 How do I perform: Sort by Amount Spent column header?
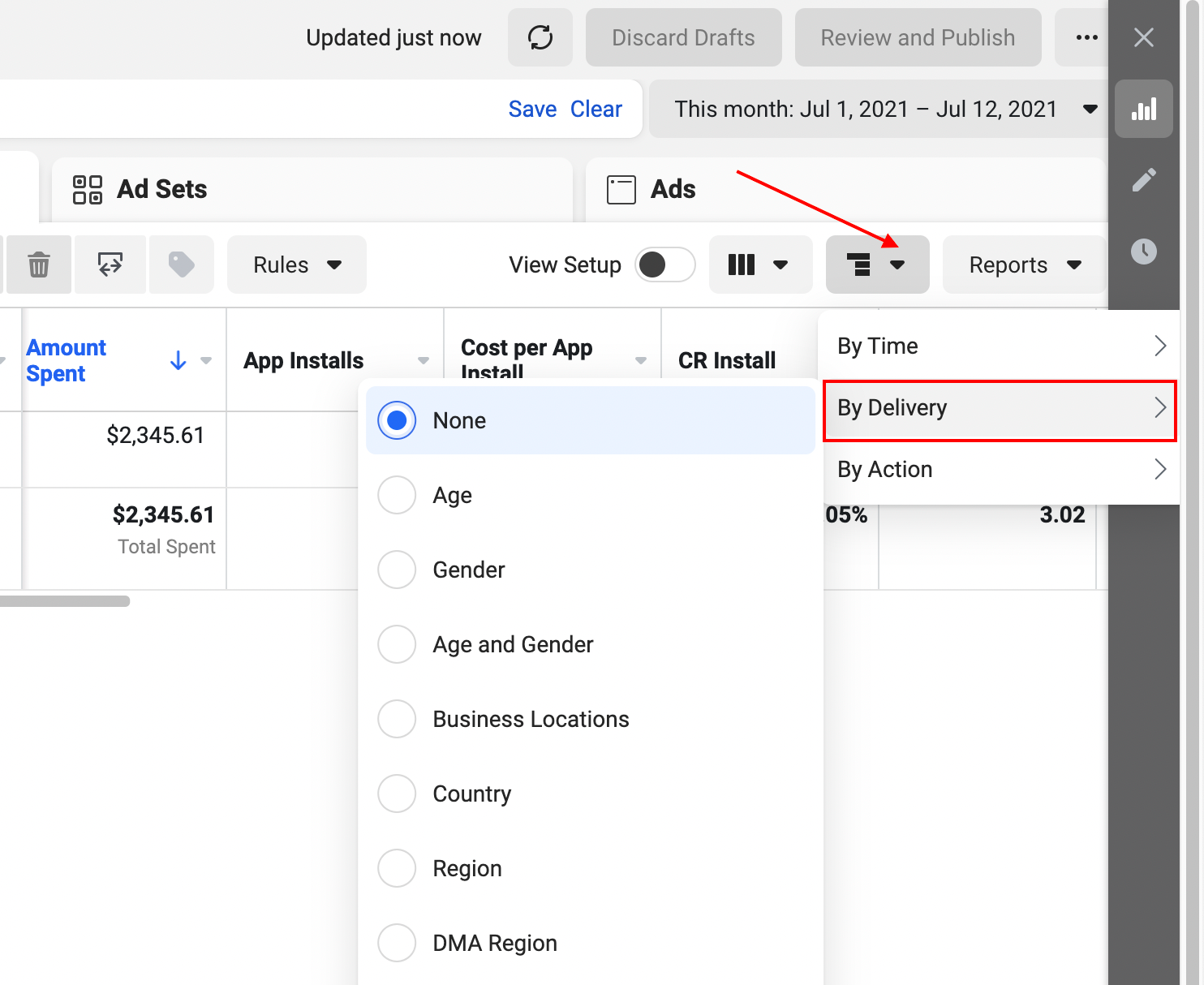pos(67,360)
